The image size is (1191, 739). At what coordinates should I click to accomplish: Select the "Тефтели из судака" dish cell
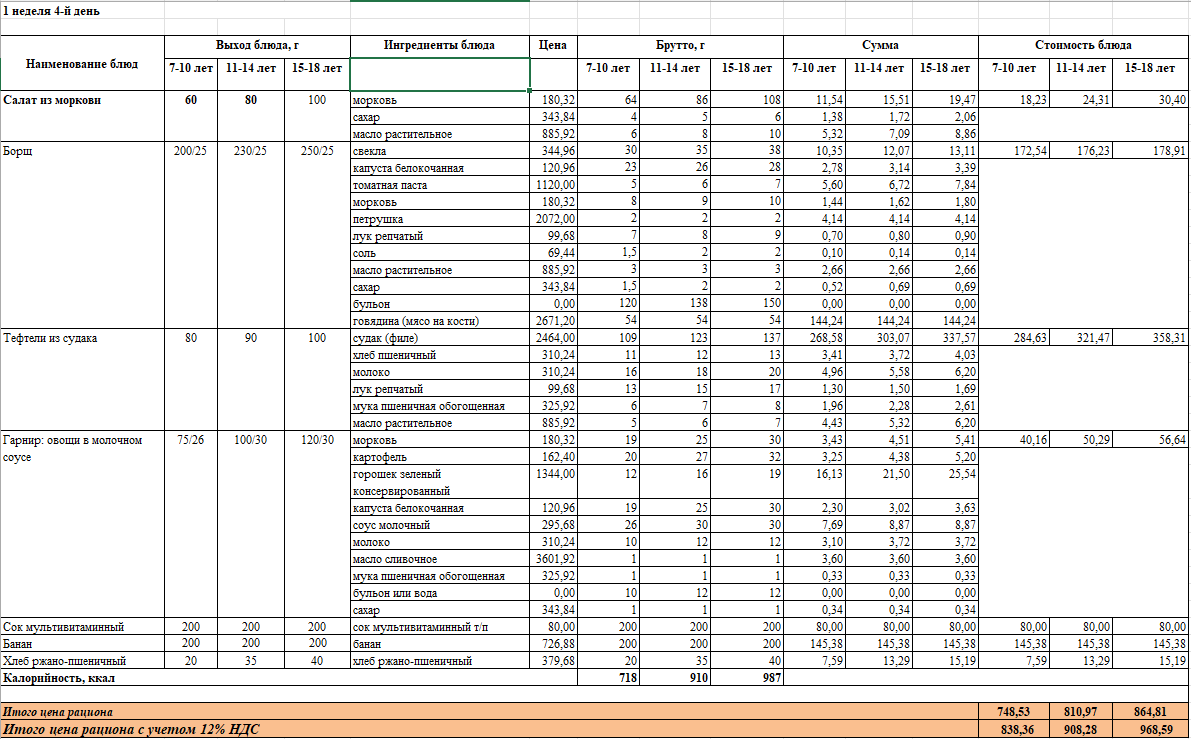[50, 338]
